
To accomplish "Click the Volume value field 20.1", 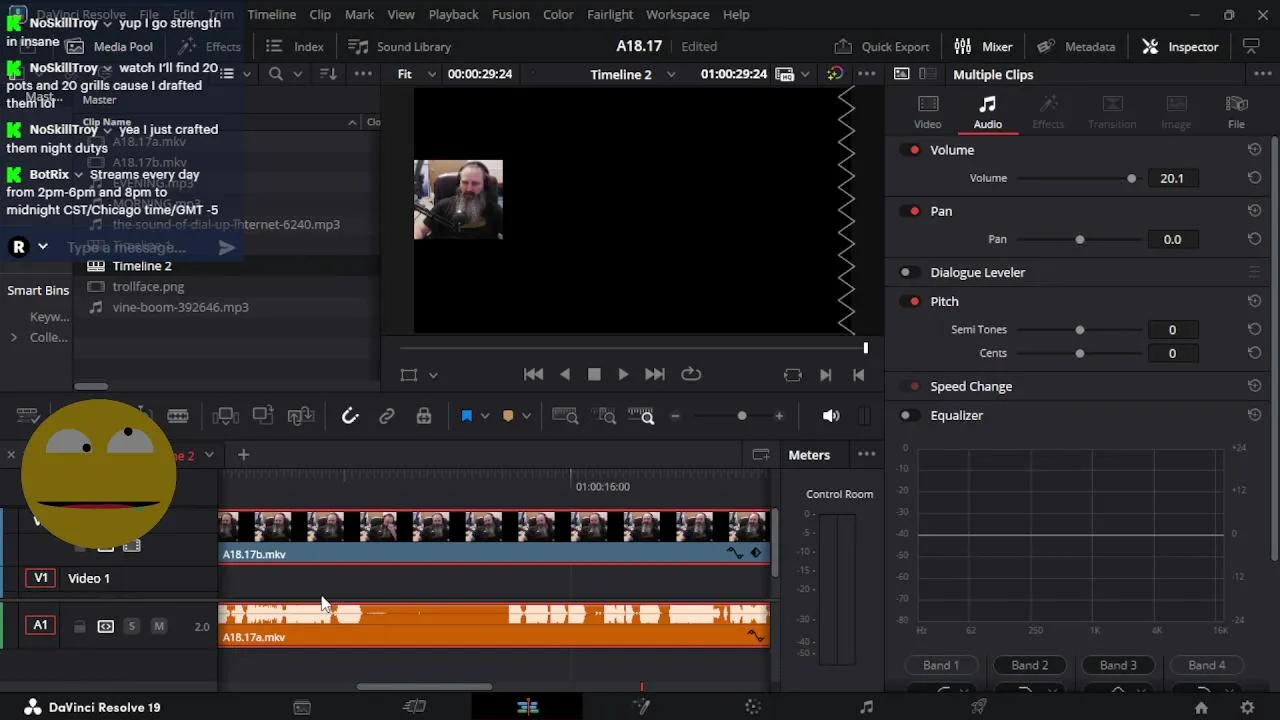I will [1172, 178].
